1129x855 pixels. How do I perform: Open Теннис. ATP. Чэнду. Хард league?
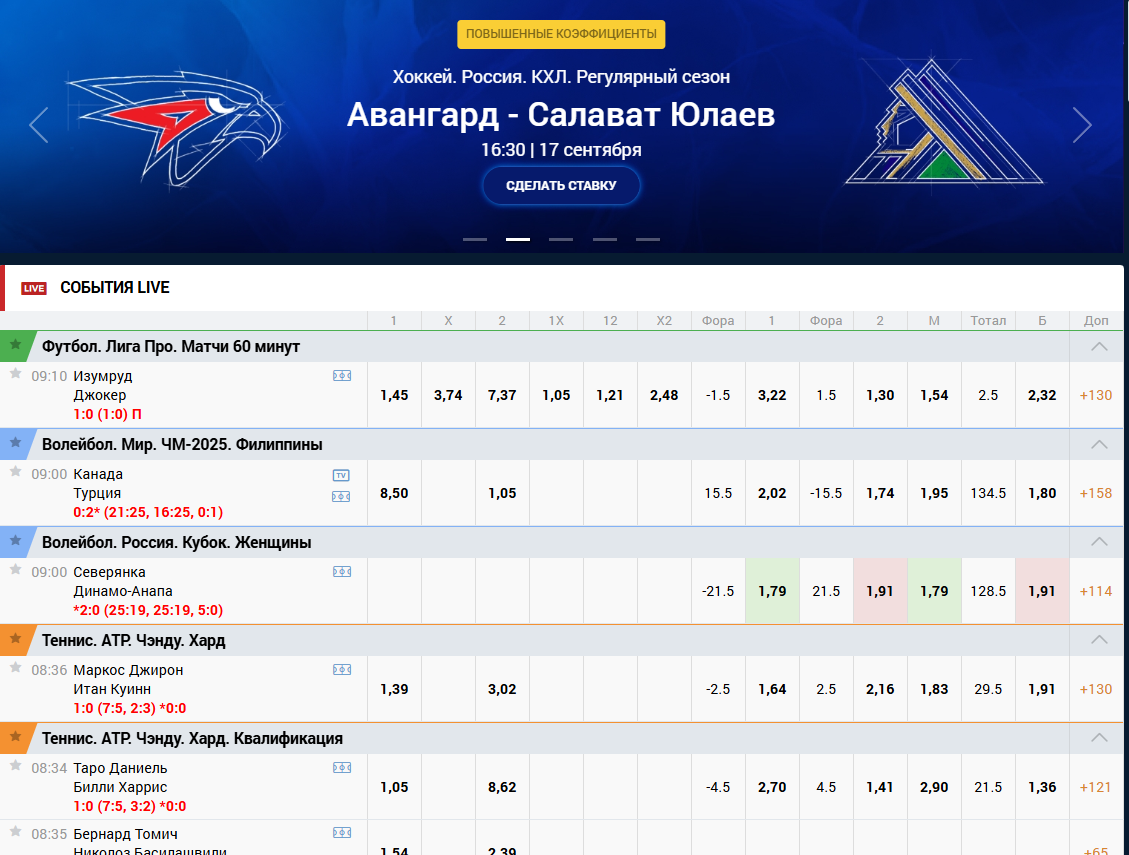[x=133, y=640]
